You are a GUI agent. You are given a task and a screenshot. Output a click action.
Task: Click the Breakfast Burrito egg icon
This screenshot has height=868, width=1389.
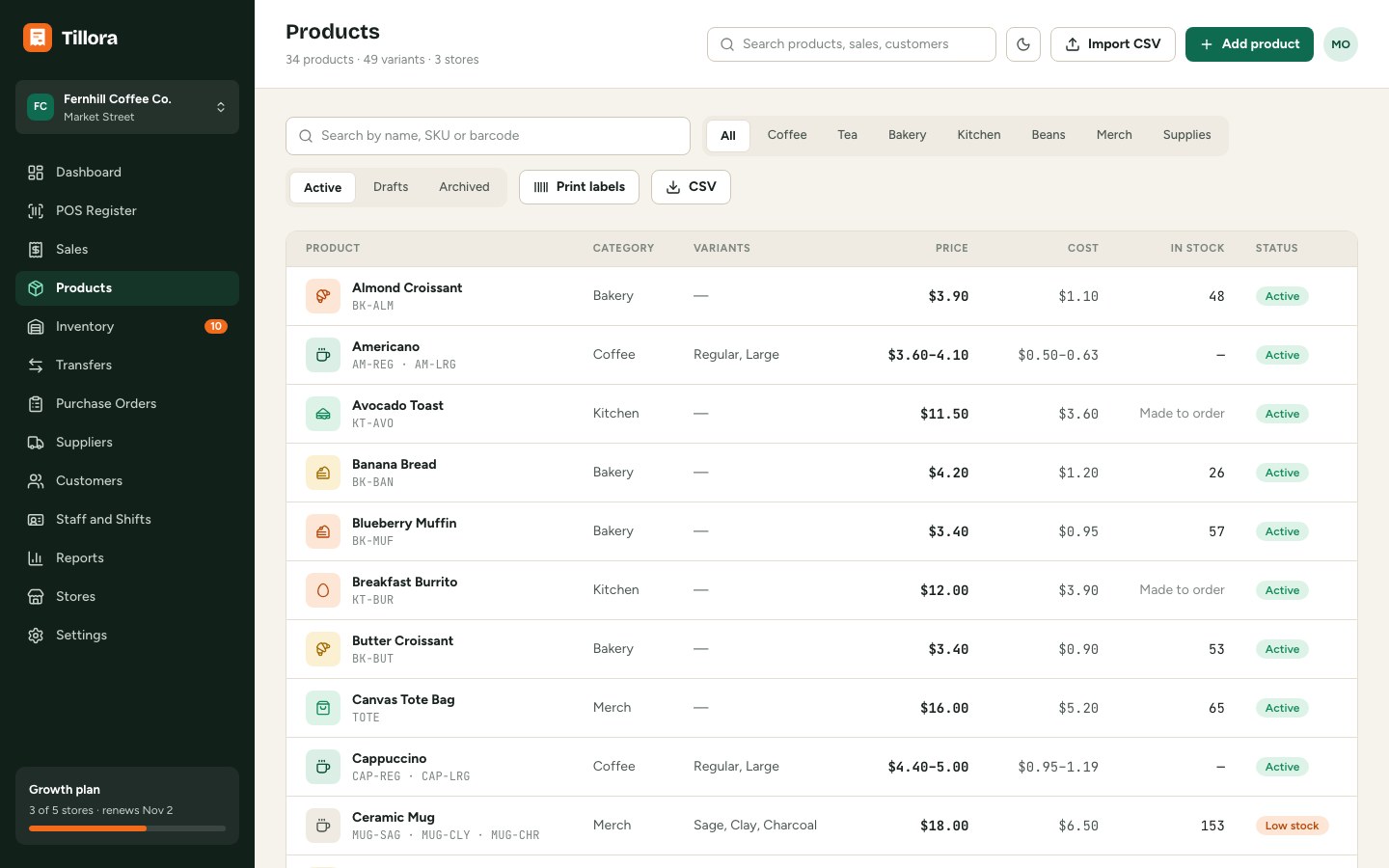pos(323,590)
